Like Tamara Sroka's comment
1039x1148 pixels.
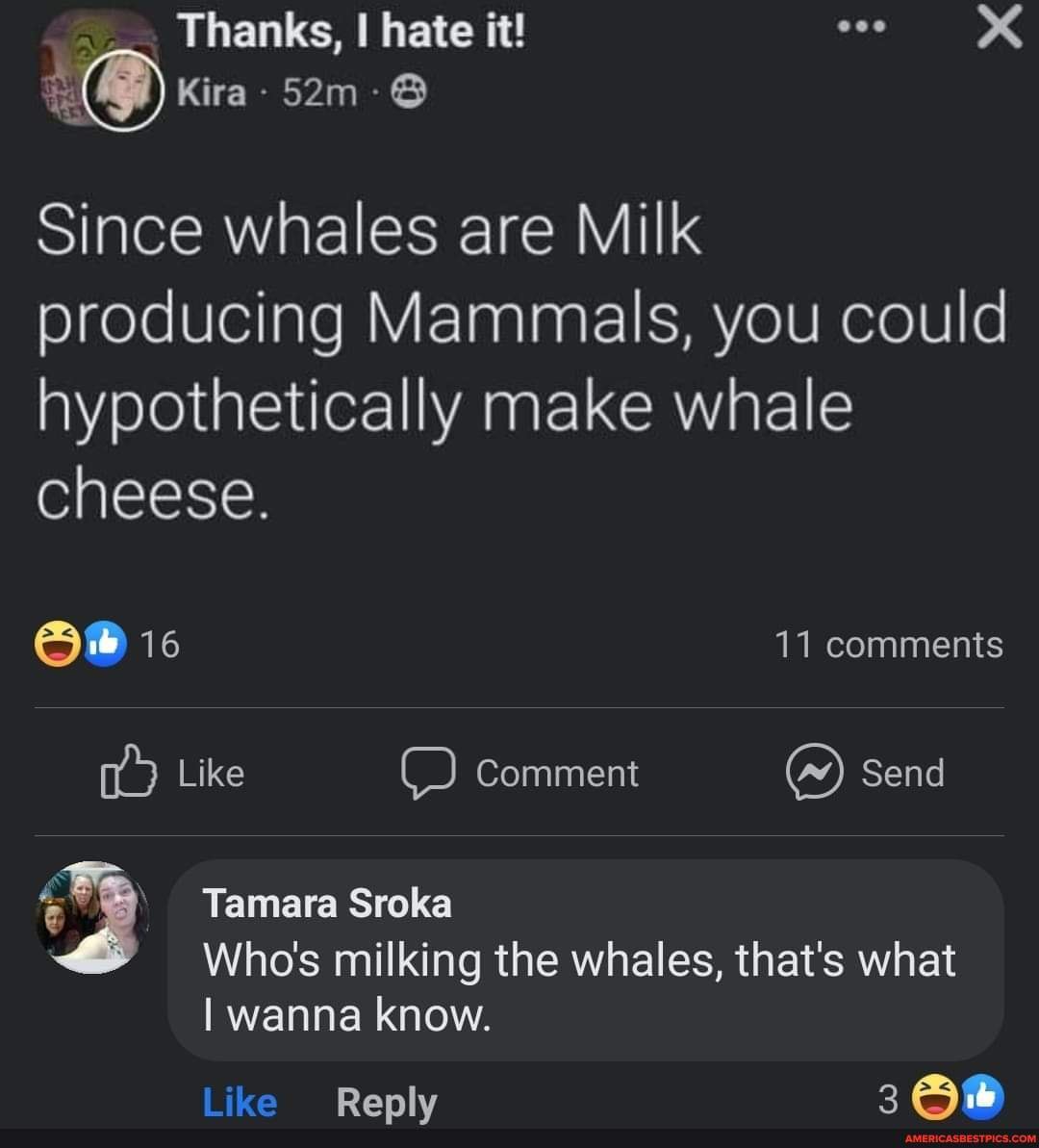tap(240, 1103)
